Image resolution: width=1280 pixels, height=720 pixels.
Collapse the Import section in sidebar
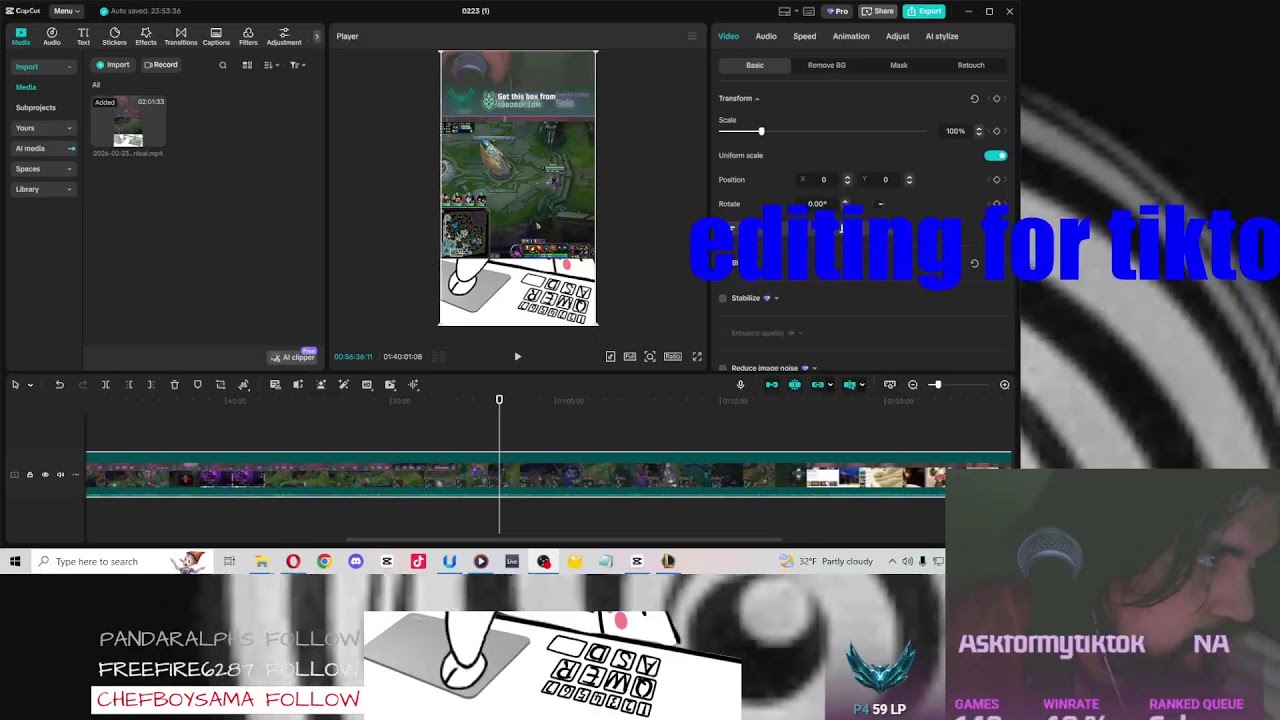point(44,67)
